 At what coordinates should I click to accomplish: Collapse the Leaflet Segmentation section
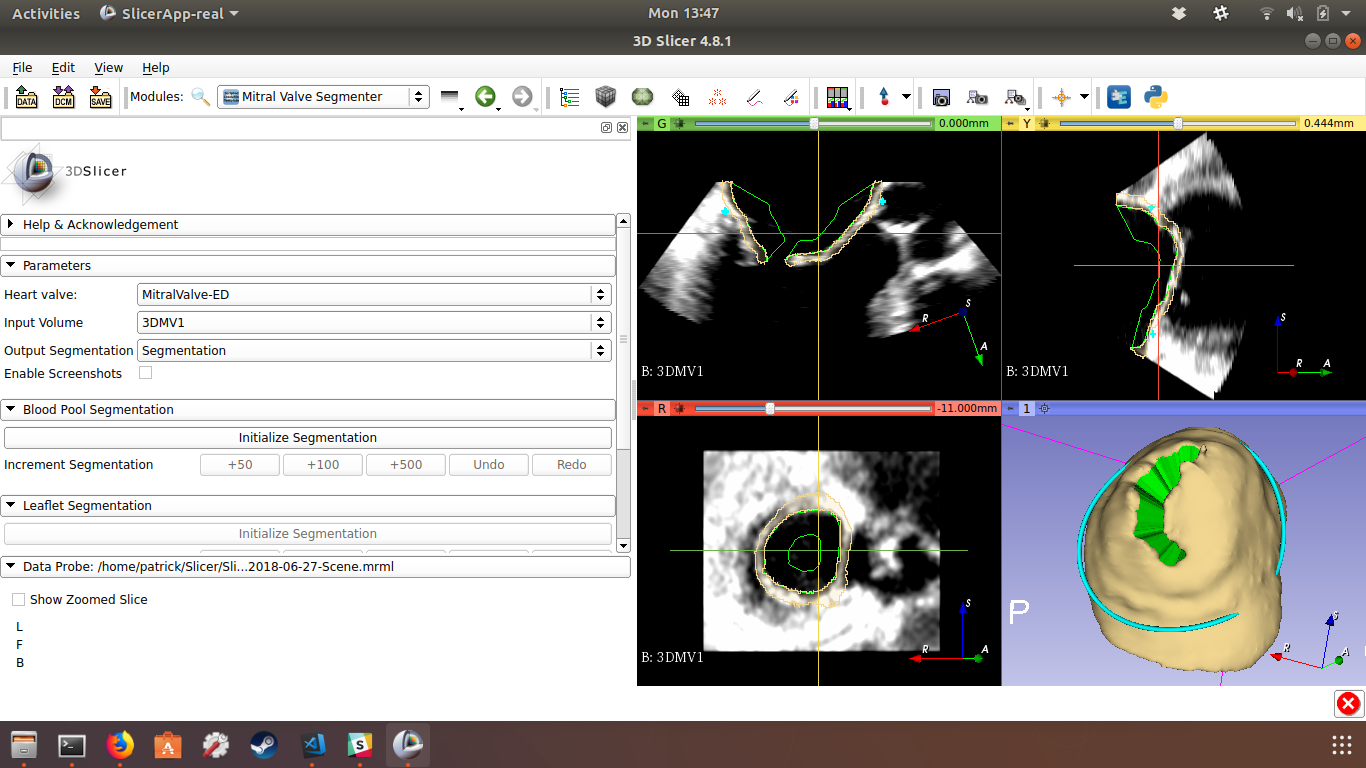(x=308, y=506)
